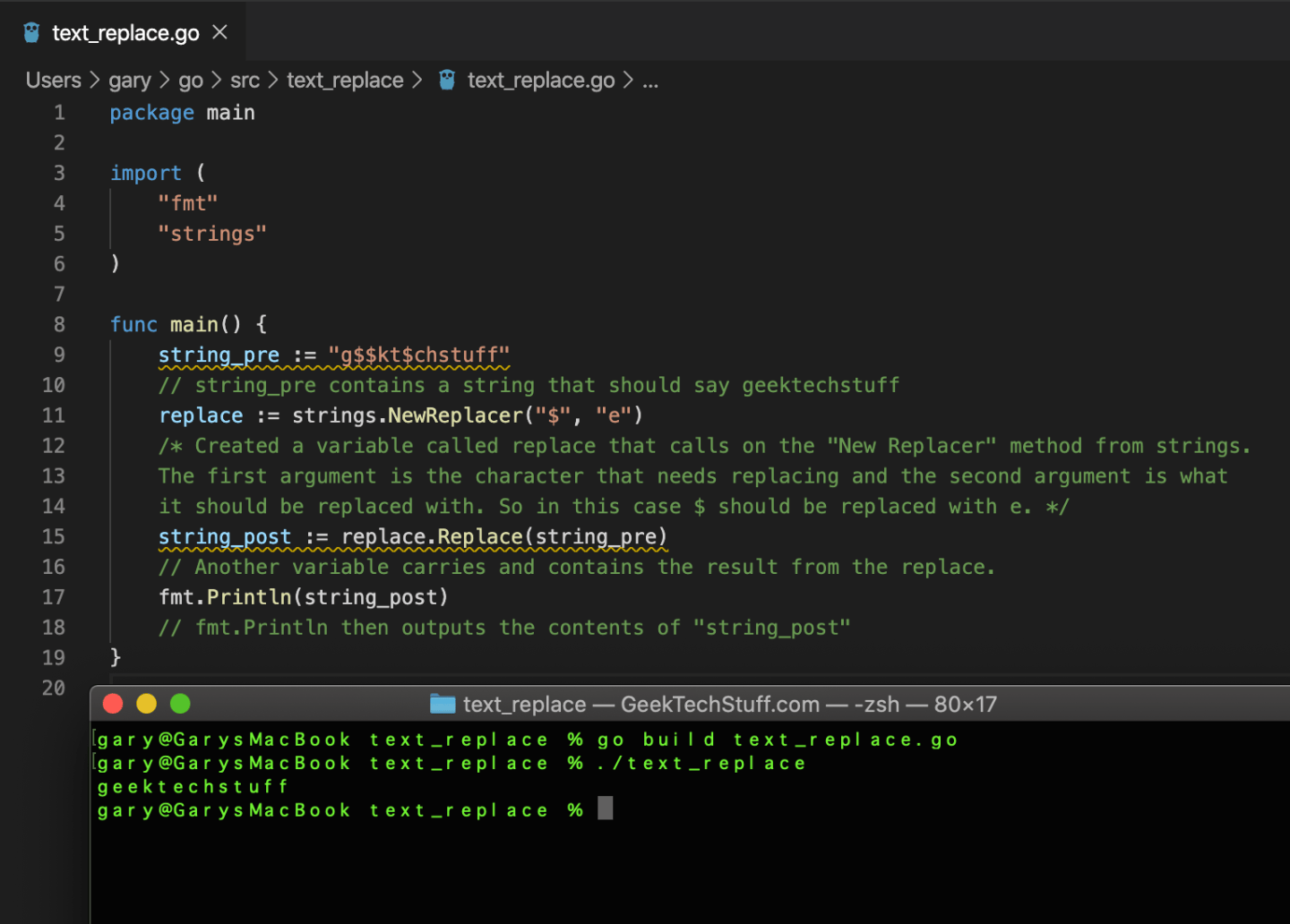Click the 'func' keyword on line 8
Image resolution: width=1290 pixels, height=924 pixels.
click(133, 324)
